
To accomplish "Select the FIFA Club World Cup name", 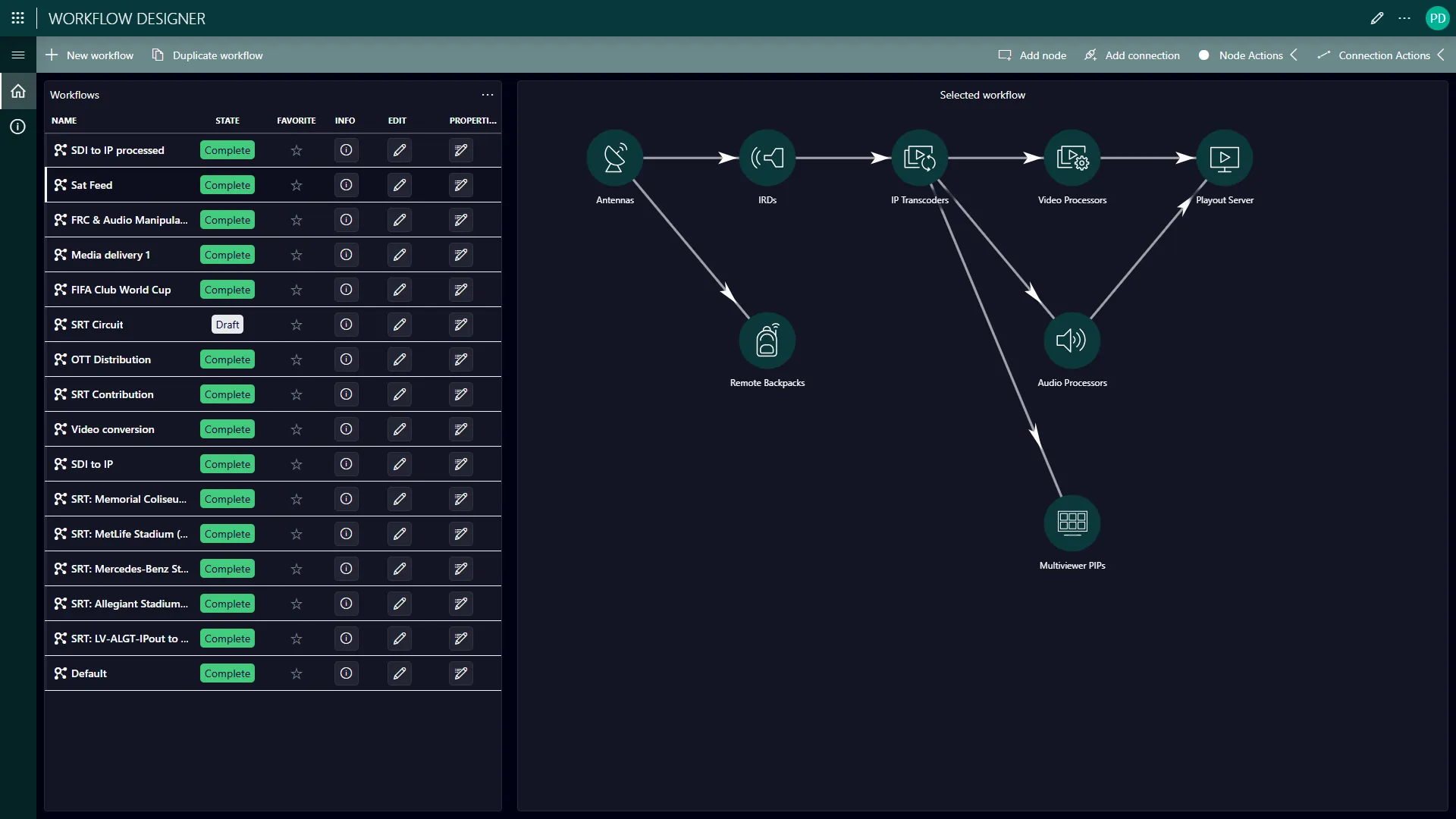I will [121, 290].
